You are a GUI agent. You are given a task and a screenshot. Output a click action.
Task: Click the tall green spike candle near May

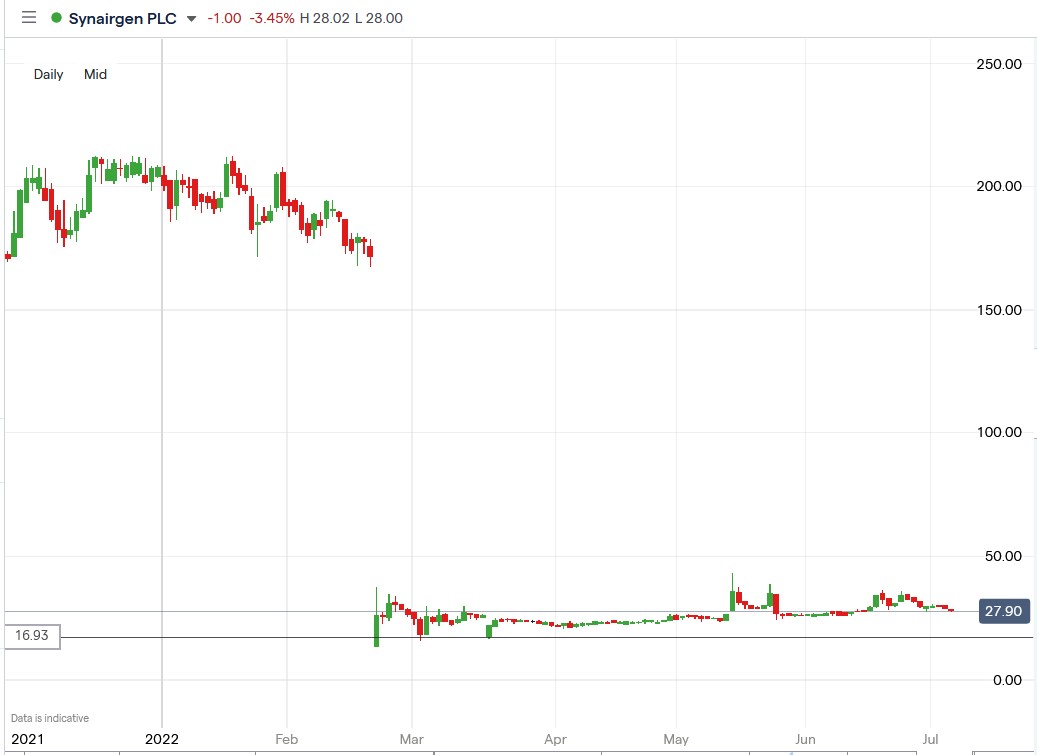click(733, 590)
